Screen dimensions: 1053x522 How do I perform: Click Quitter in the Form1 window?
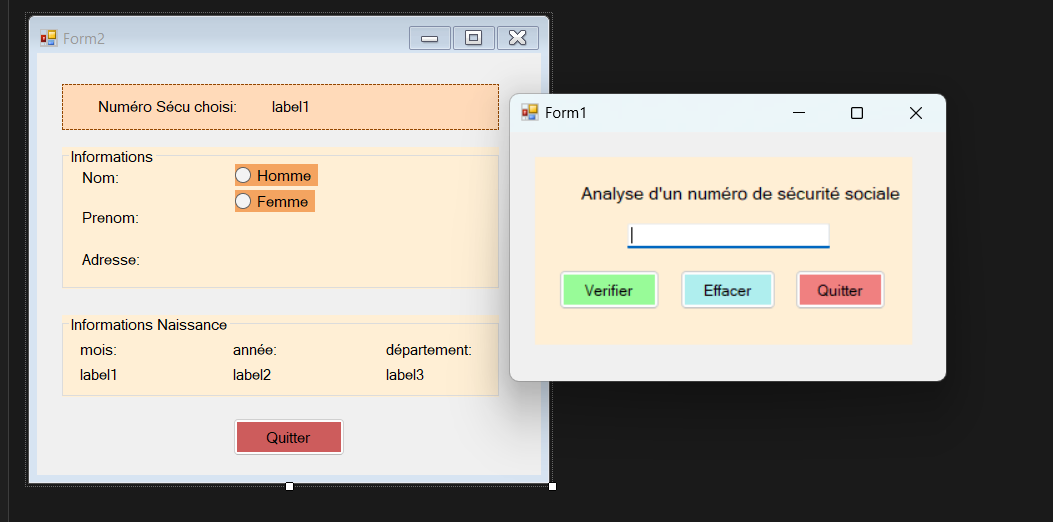click(x=840, y=290)
